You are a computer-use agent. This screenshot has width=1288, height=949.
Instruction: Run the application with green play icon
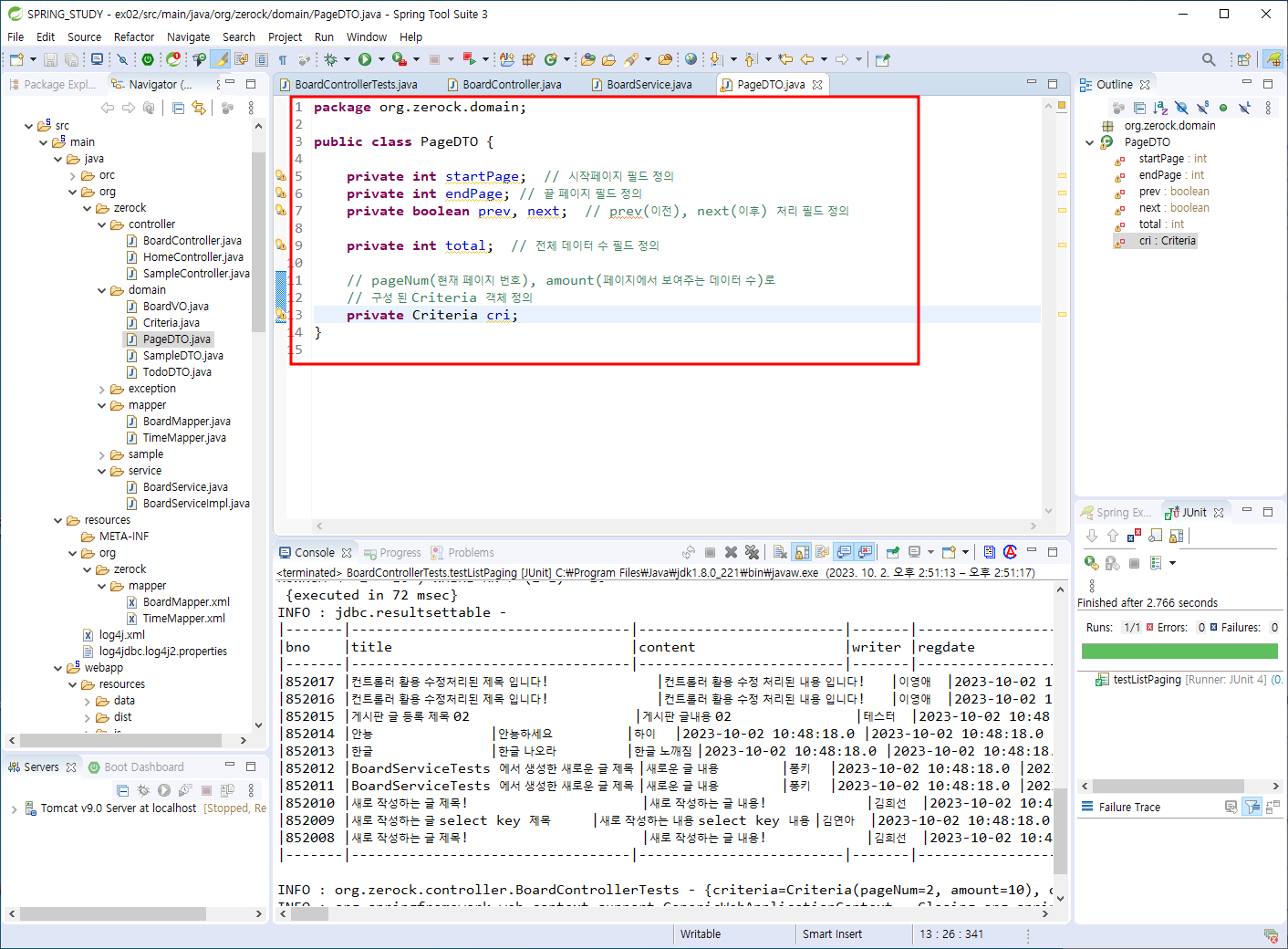(x=365, y=59)
